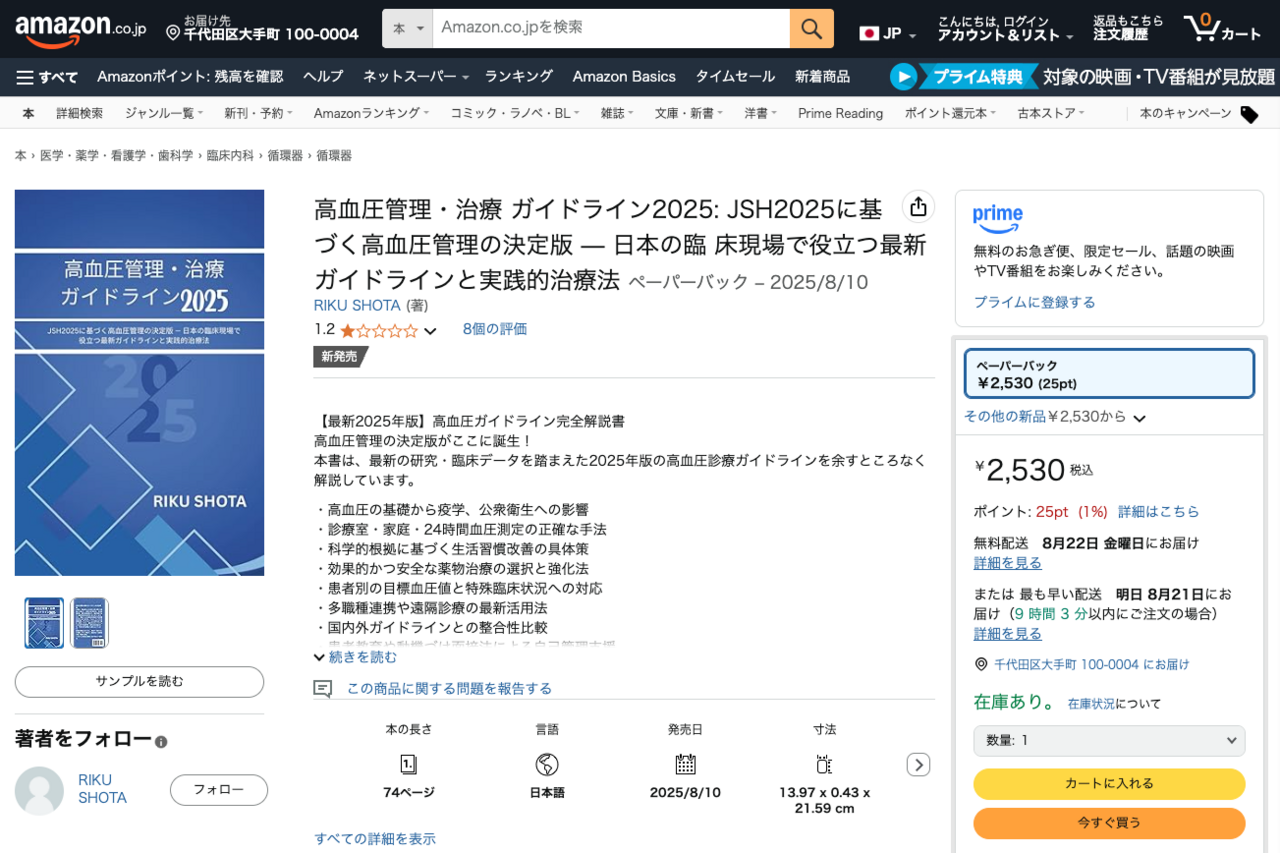
Task: Open the すべて hamburger menu
Action: (46, 77)
